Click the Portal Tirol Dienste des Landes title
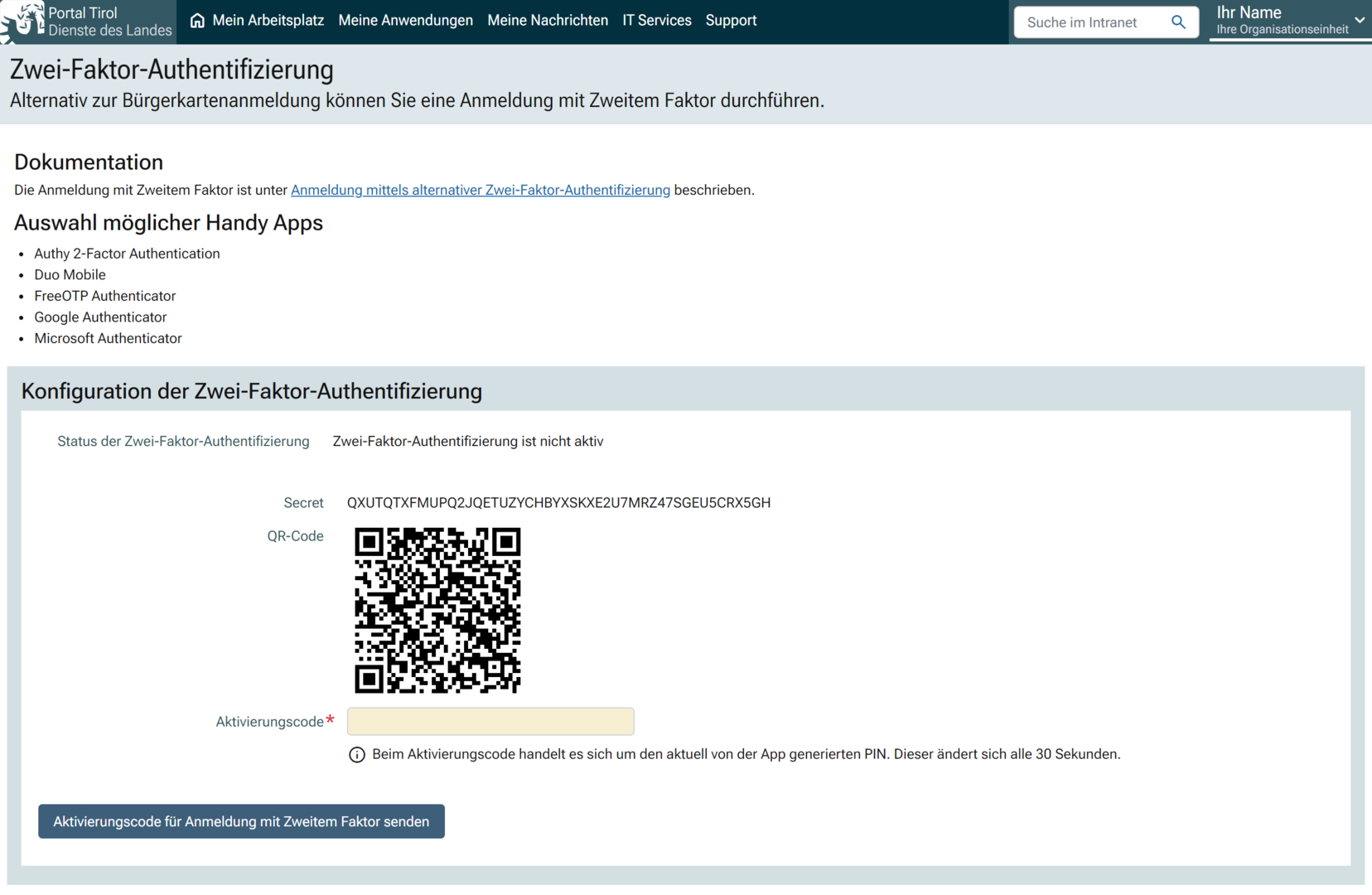Viewport: 1372px width, 895px height. pyautogui.click(x=110, y=22)
